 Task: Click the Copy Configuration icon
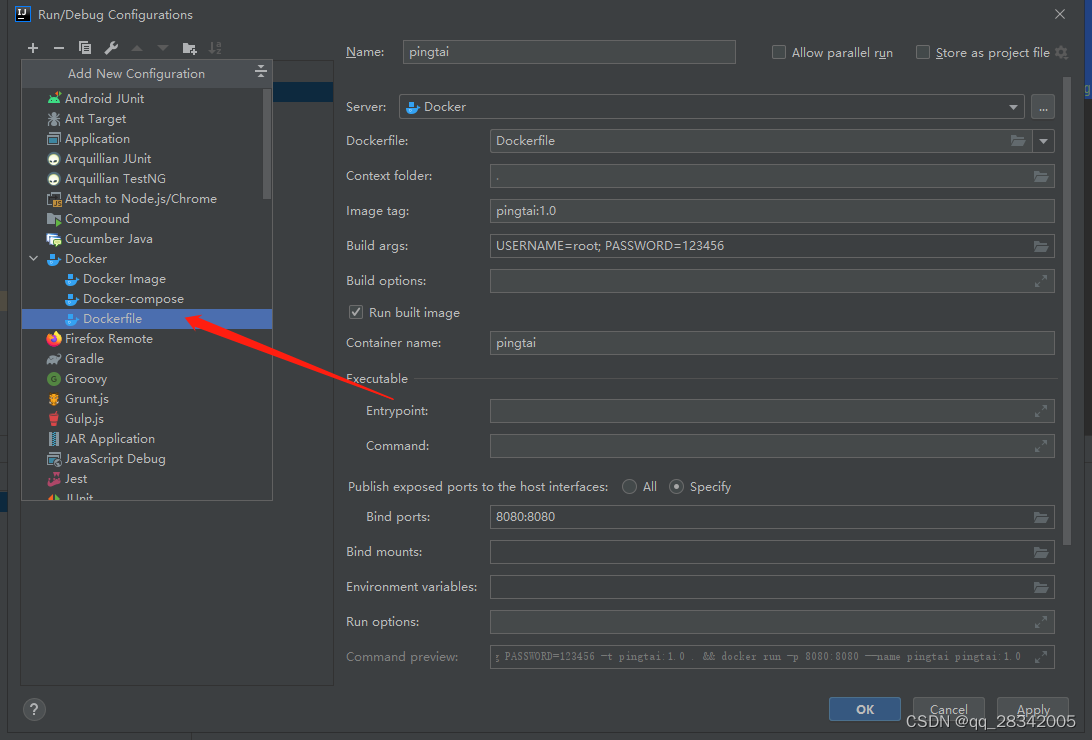85,48
